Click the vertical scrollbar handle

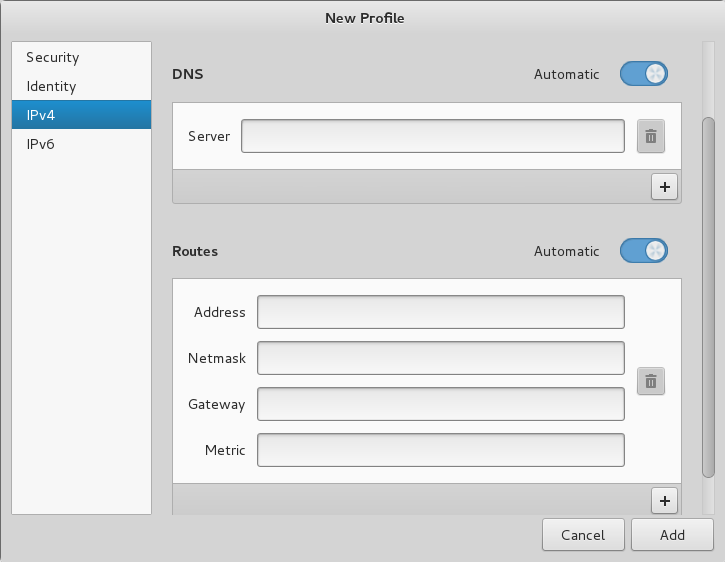click(708, 297)
